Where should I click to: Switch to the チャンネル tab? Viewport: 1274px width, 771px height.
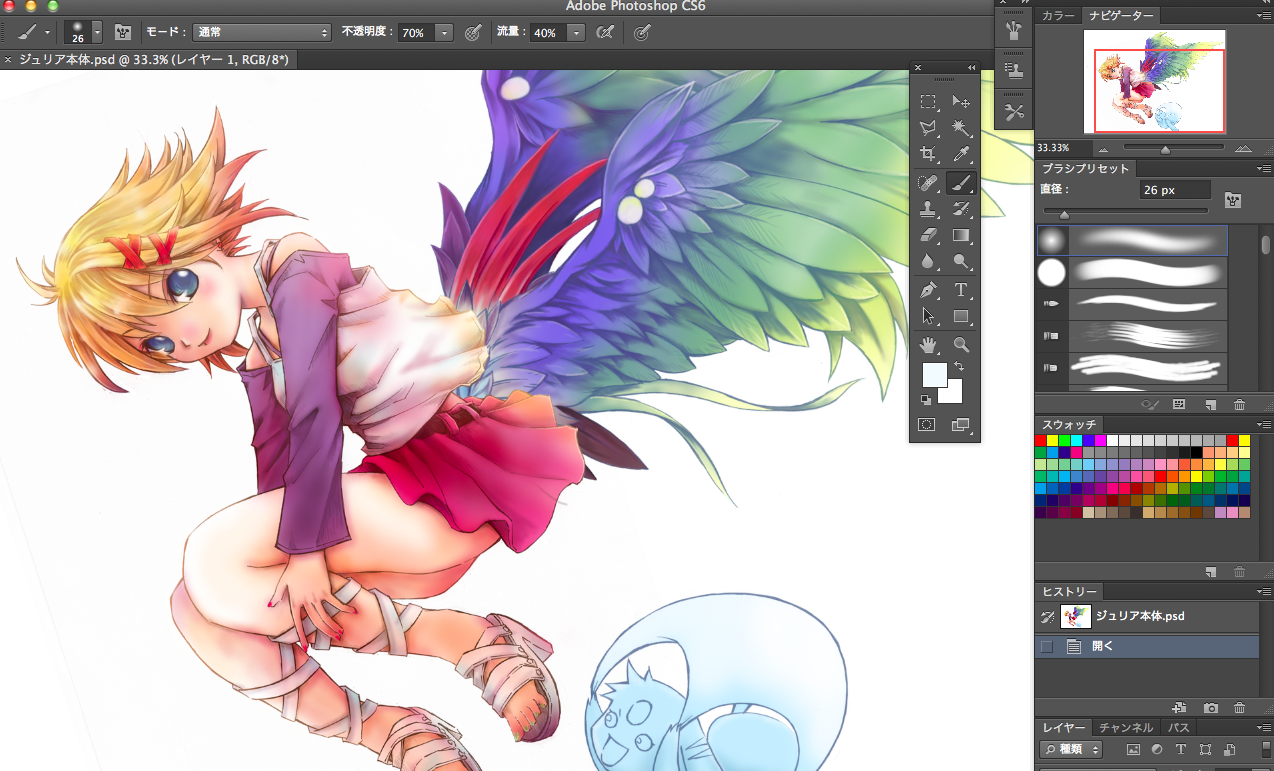pos(1126,728)
